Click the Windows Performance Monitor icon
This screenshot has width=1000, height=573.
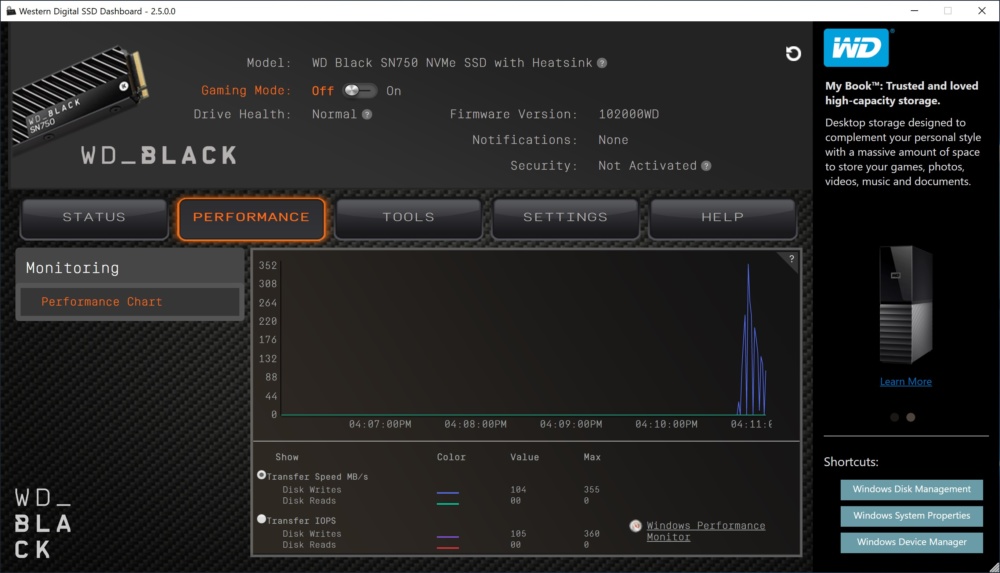pyautogui.click(x=635, y=526)
